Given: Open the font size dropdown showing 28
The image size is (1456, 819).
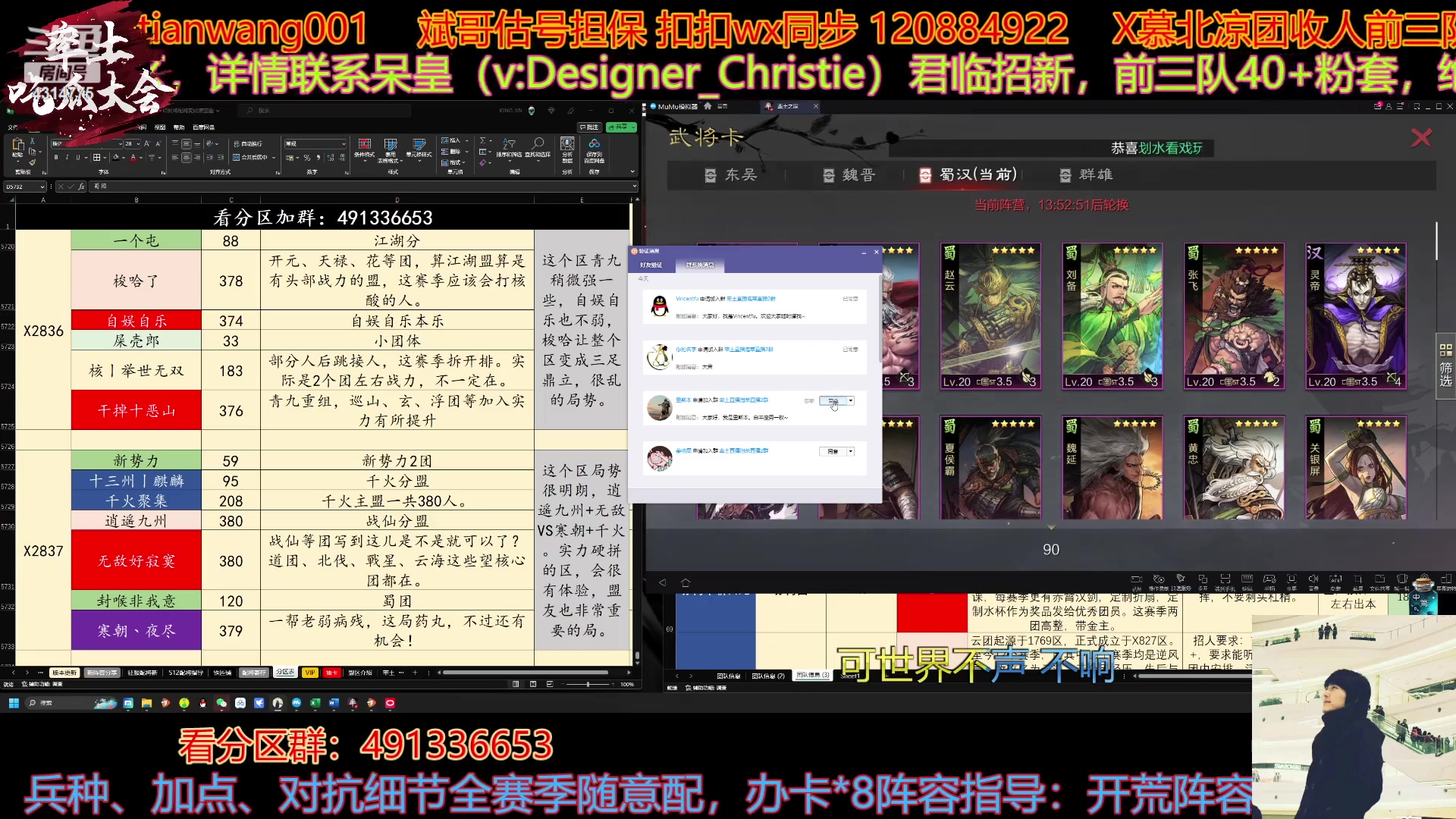Looking at the screenshot, I should coord(138,143).
